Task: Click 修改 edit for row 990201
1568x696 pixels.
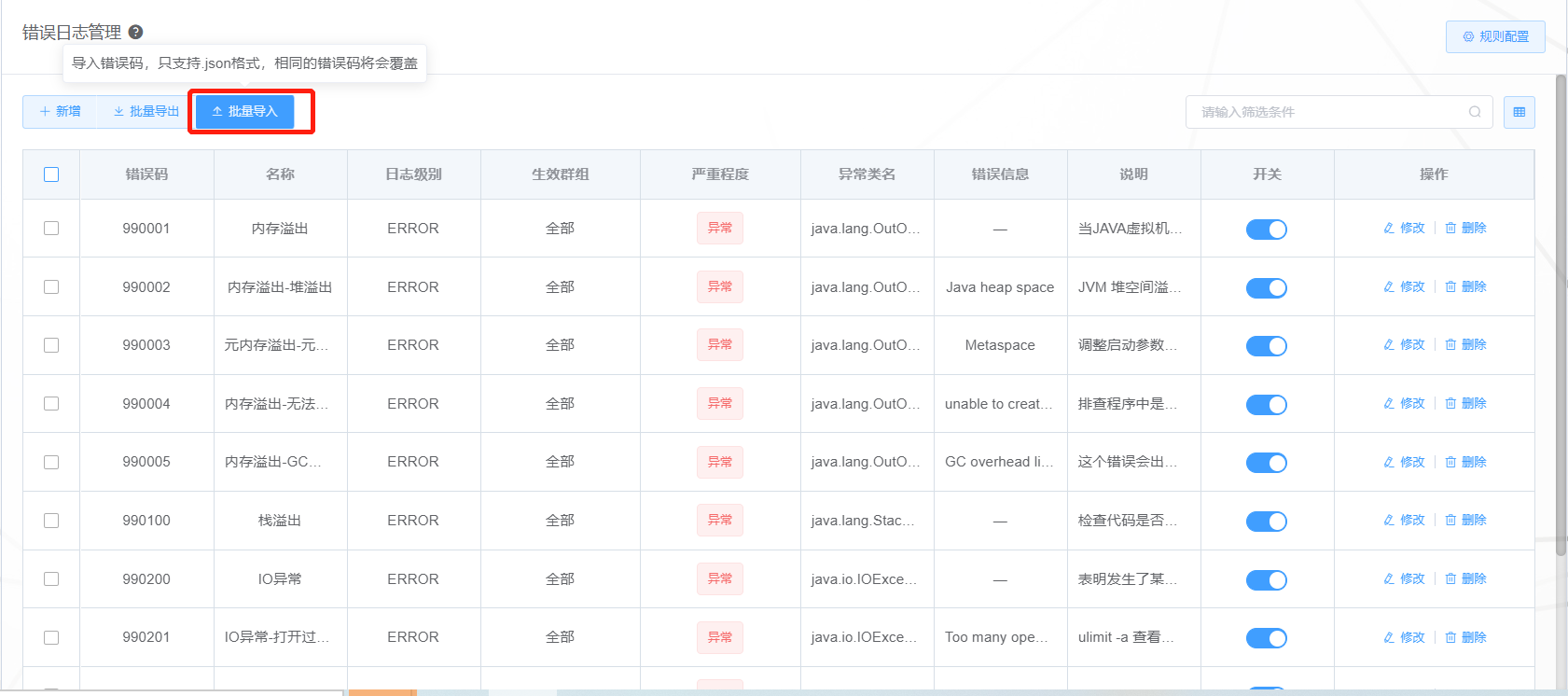Action: 1404,637
